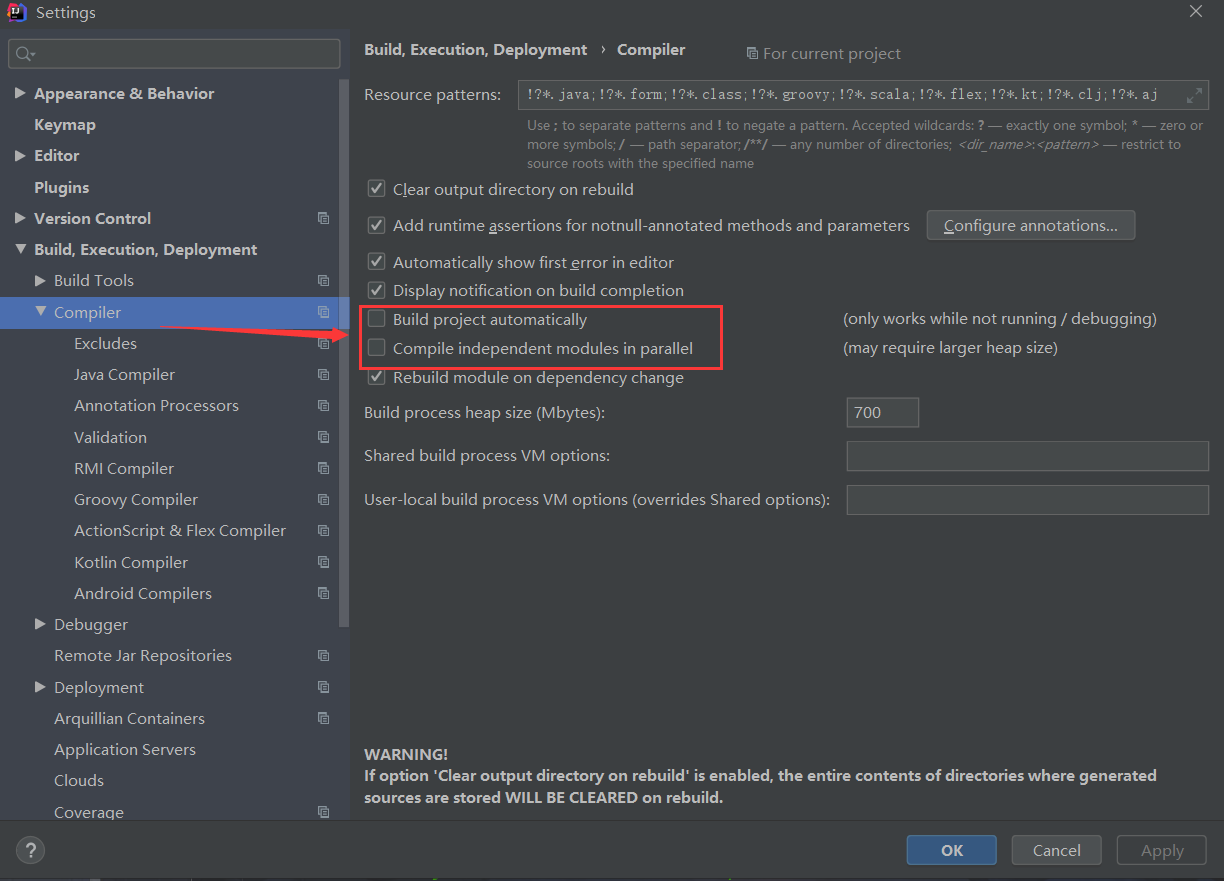
Task: Expand the Build Tools node arrow
Action: coord(40,281)
